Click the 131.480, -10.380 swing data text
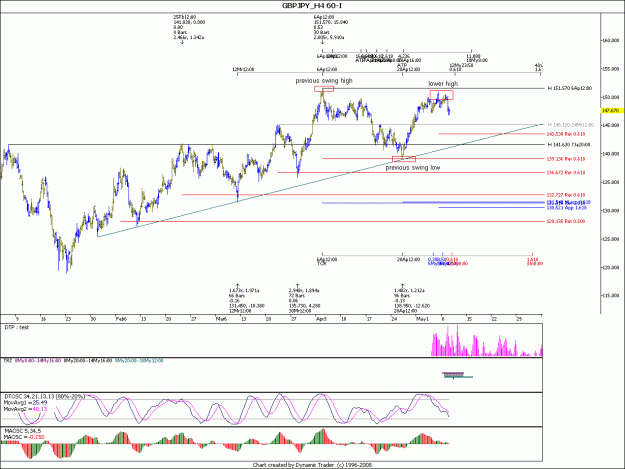The width and height of the screenshot is (625, 469). point(247,306)
